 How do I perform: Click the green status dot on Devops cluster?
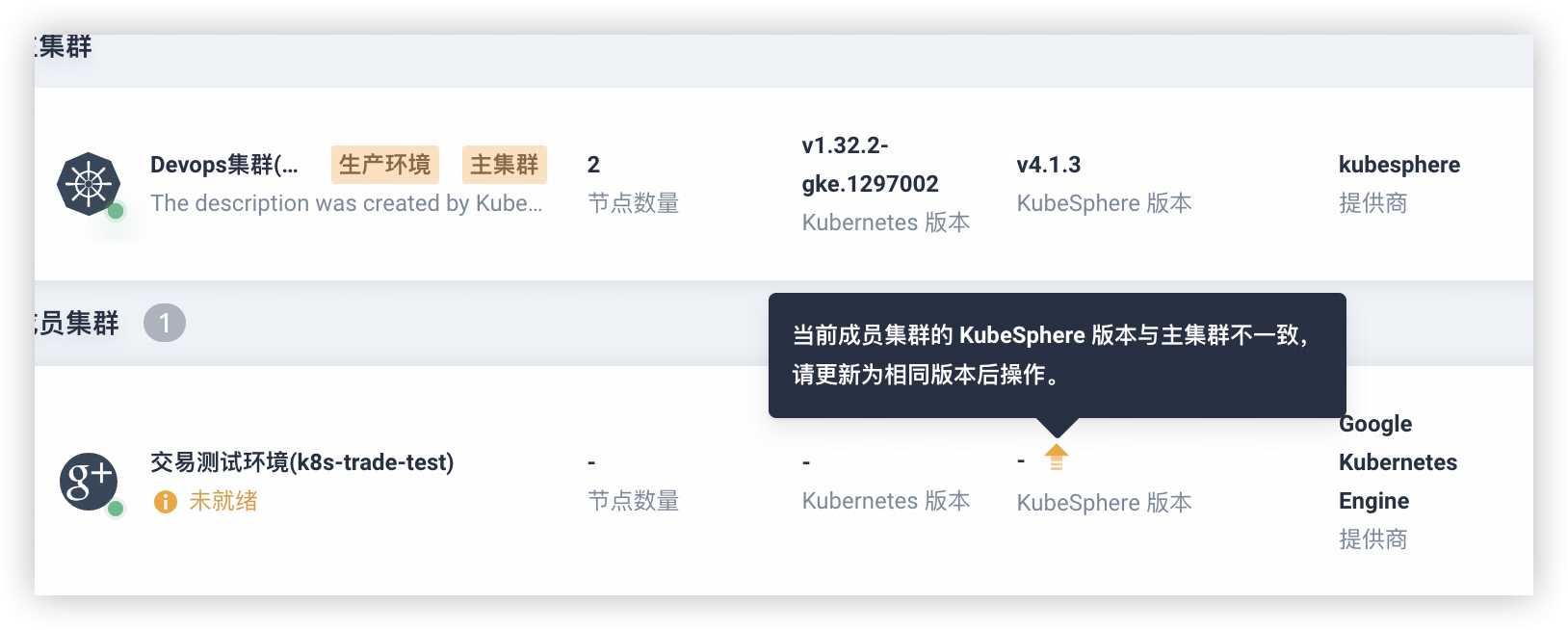(x=116, y=211)
